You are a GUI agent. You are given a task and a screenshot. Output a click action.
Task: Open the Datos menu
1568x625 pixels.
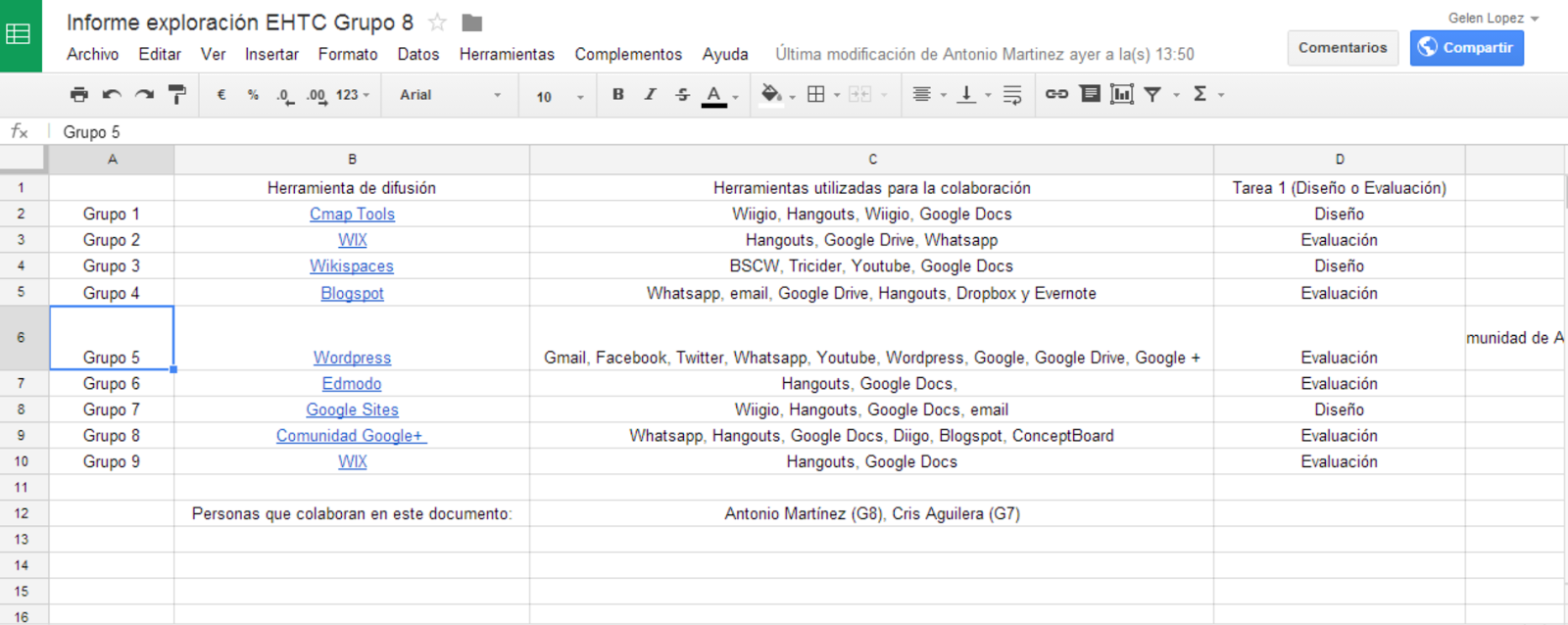[418, 55]
